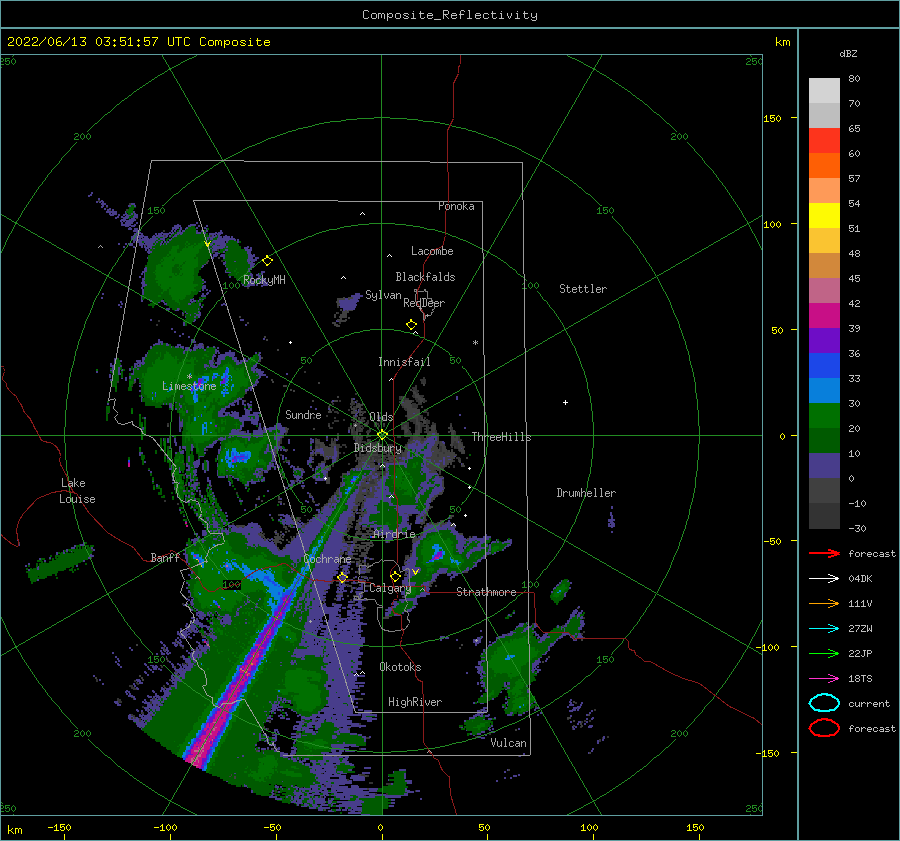The height and width of the screenshot is (841, 900).
Task: Click the Strathmore town label
Action: [486, 592]
